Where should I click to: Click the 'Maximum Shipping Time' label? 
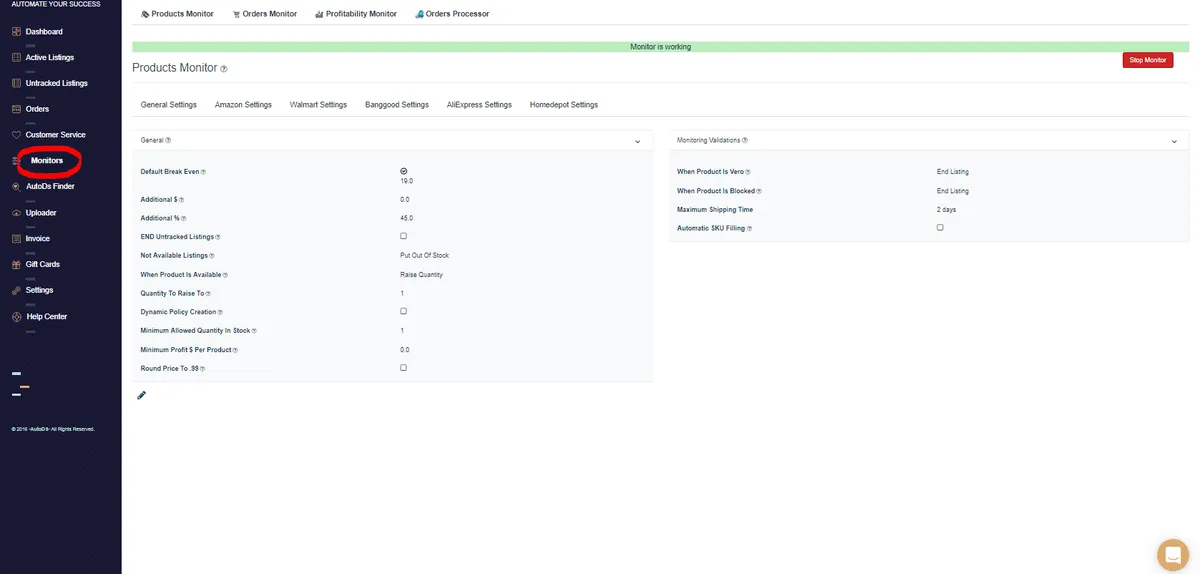(715, 210)
